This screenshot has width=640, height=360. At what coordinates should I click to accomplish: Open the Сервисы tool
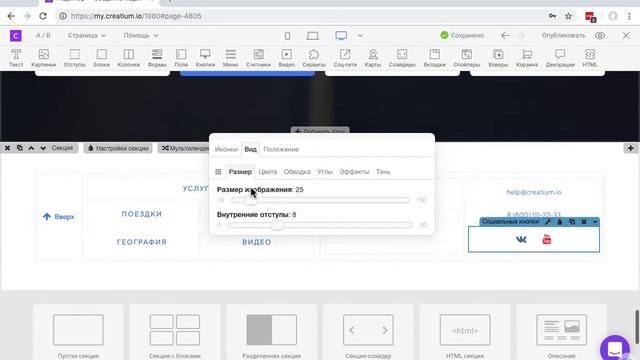[314, 58]
